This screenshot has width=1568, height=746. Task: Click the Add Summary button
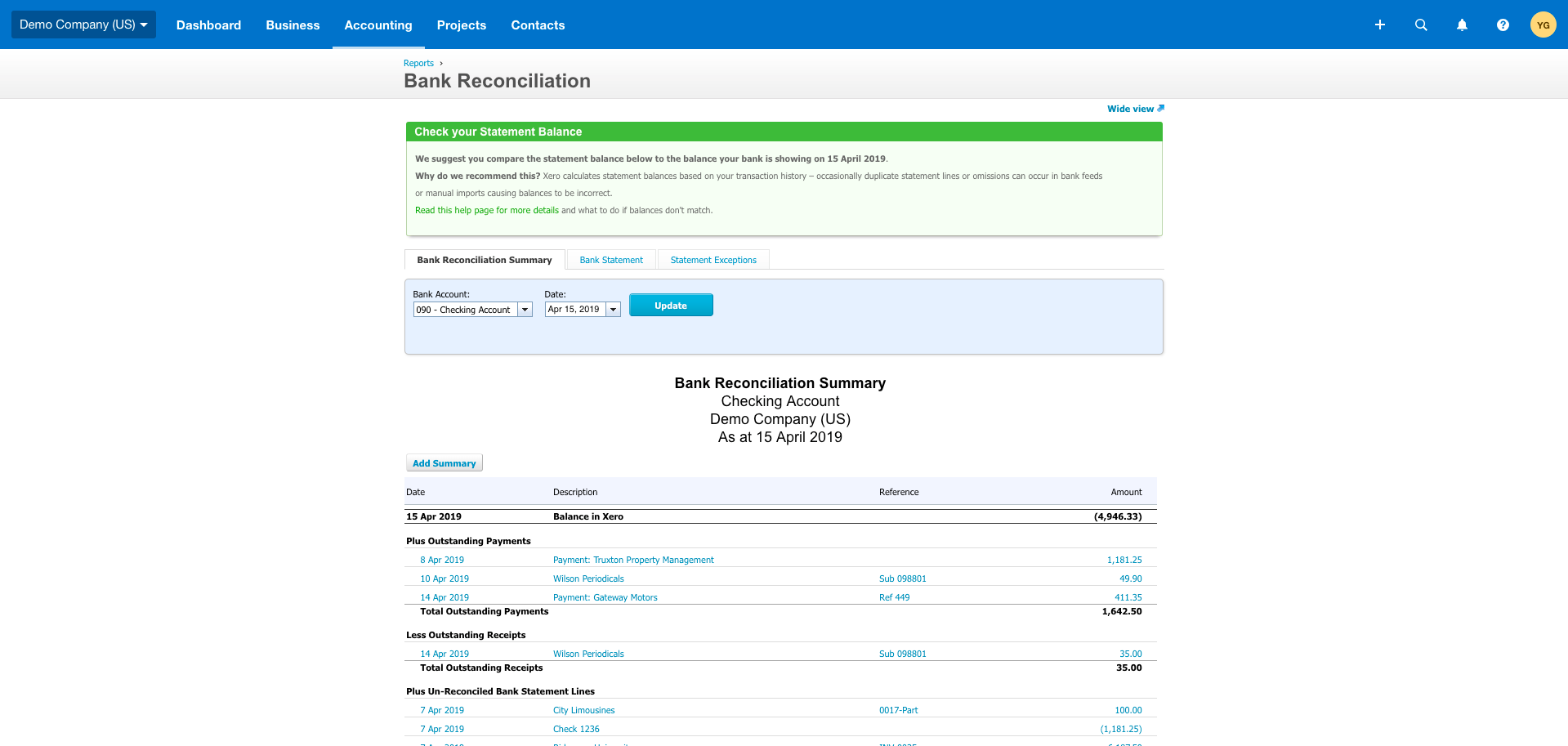click(444, 463)
